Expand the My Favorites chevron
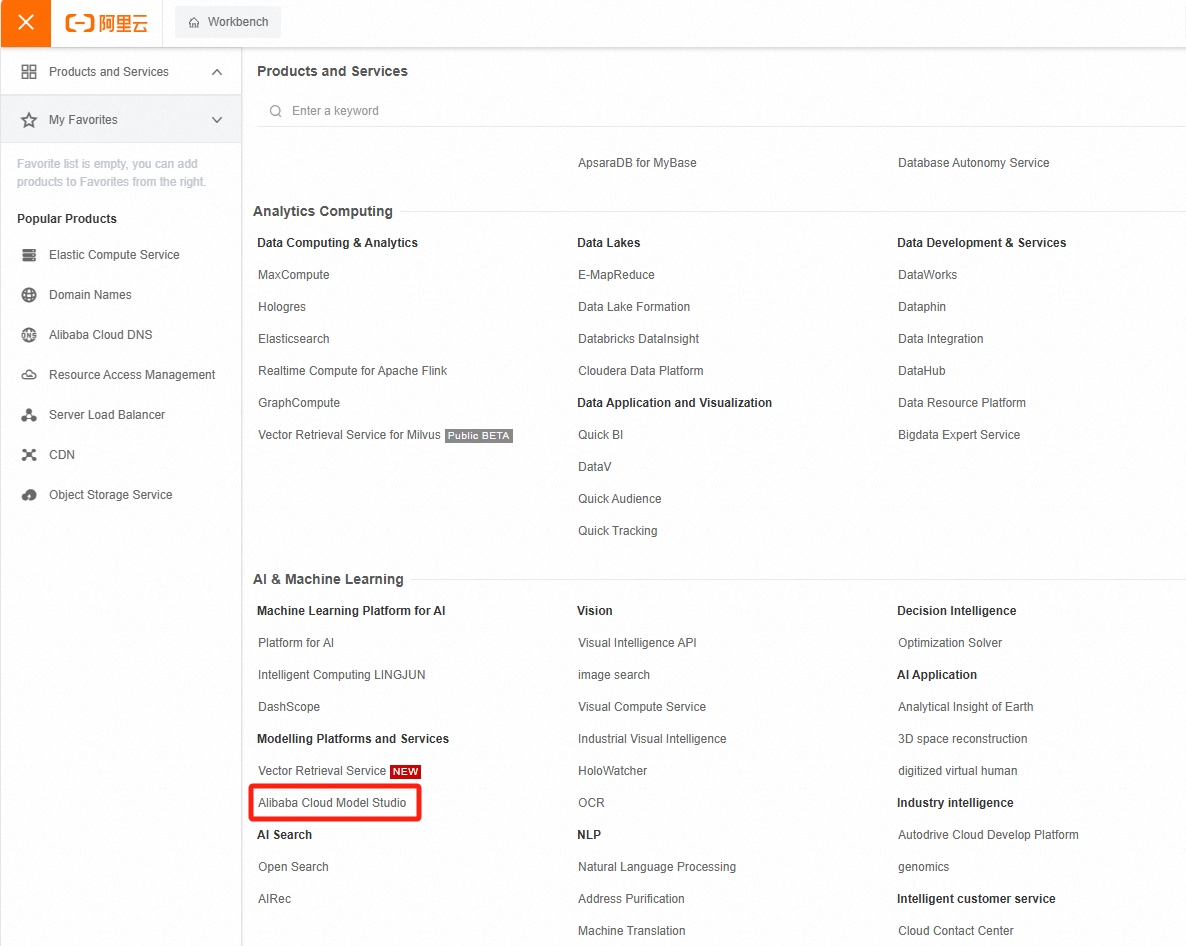 217,119
